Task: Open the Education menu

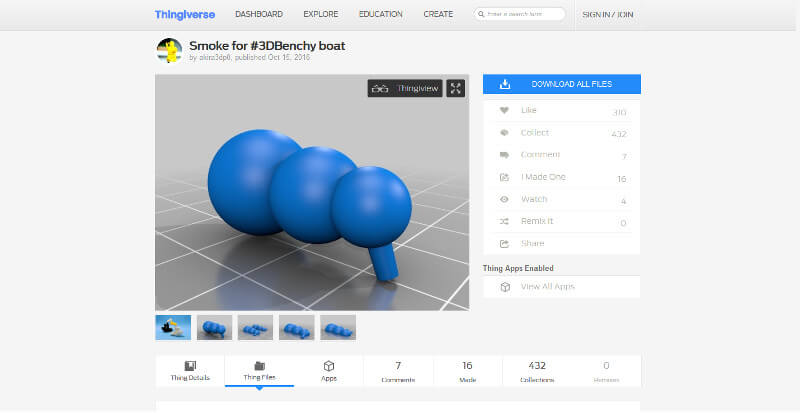Action: 380,14
